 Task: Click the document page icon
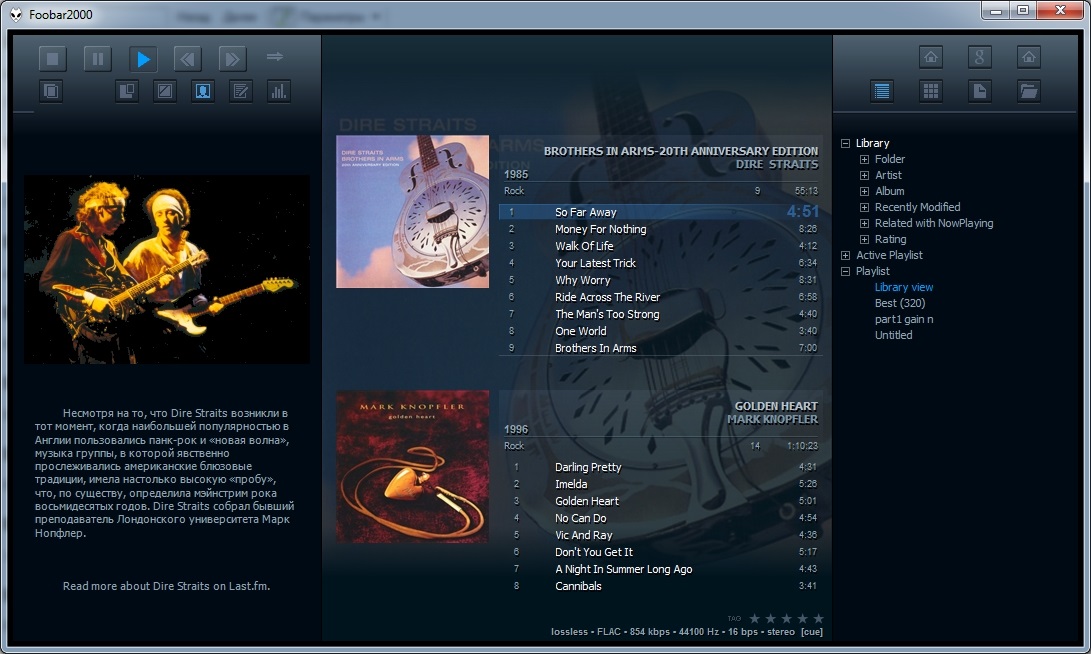pyautogui.click(x=980, y=91)
